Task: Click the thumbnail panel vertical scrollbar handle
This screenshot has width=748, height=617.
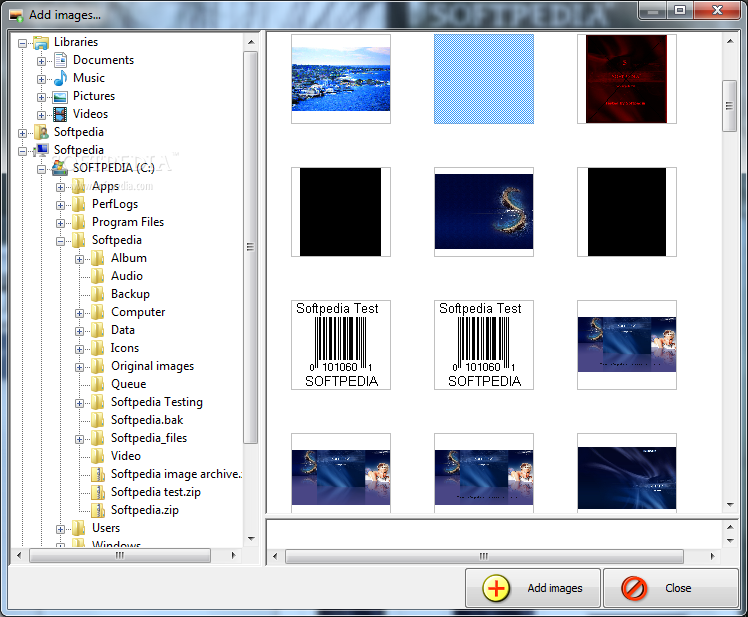Action: point(729,106)
